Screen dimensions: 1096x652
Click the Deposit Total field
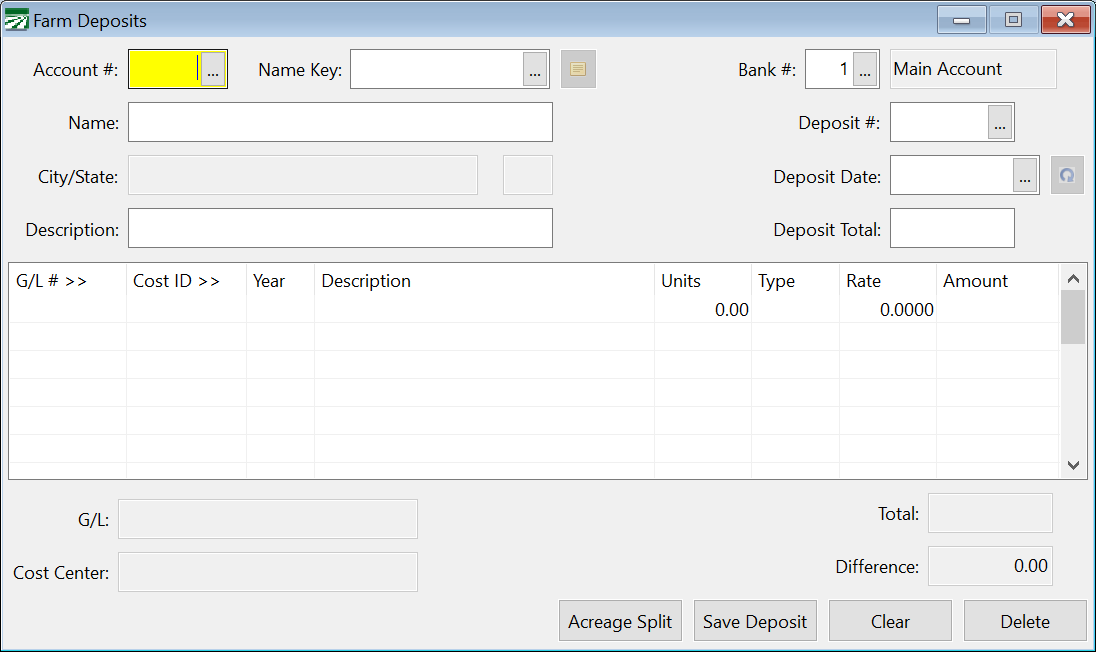[952, 227]
